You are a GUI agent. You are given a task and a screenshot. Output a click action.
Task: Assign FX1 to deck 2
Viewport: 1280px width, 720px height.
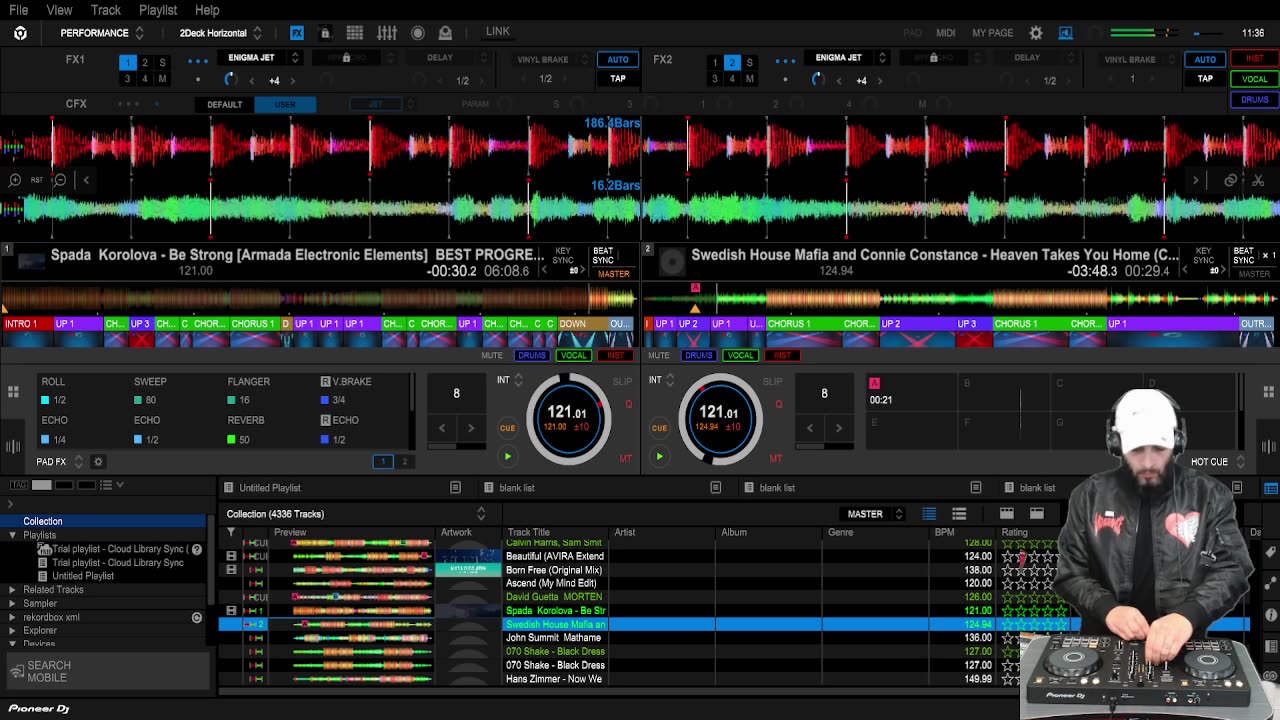coord(145,62)
